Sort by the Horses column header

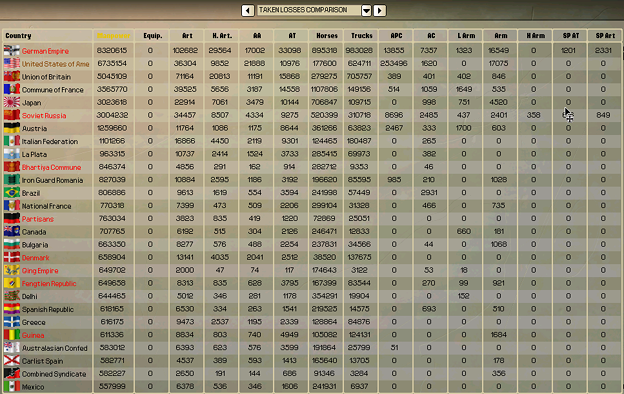coord(327,35)
